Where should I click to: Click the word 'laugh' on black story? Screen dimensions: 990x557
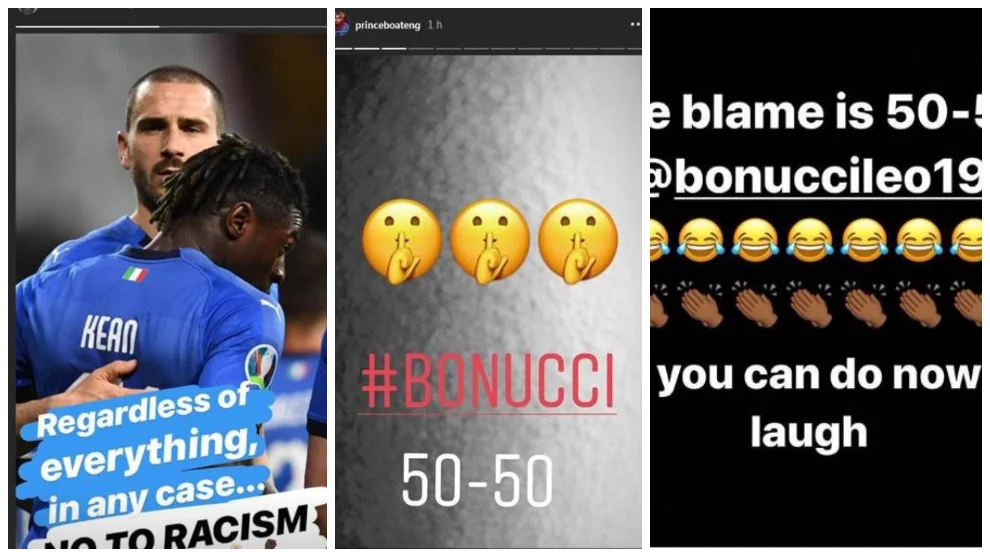point(809,433)
